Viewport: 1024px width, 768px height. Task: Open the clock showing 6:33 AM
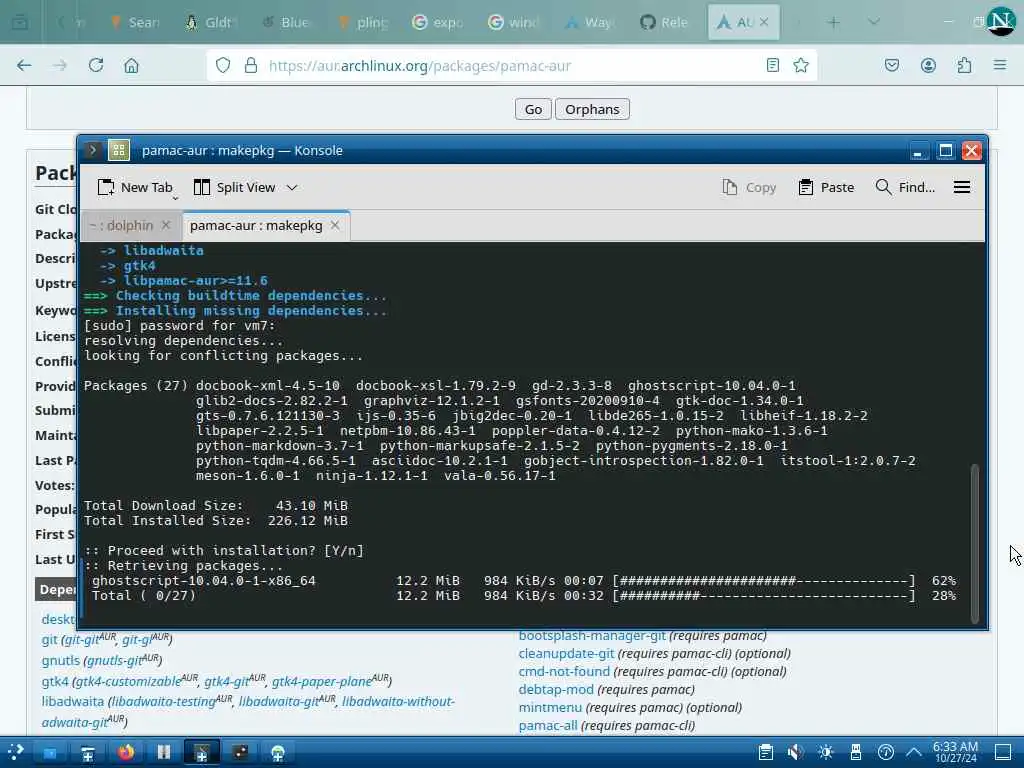[955, 752]
